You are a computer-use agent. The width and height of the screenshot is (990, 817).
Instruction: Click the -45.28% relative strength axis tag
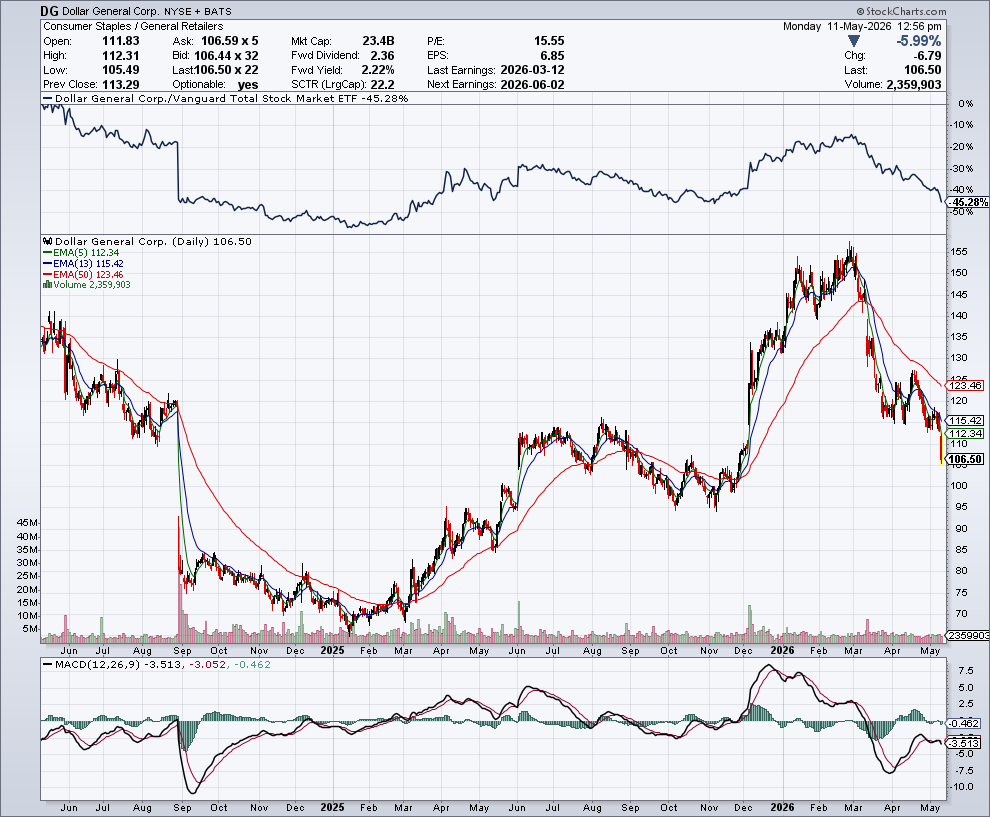tap(969, 202)
